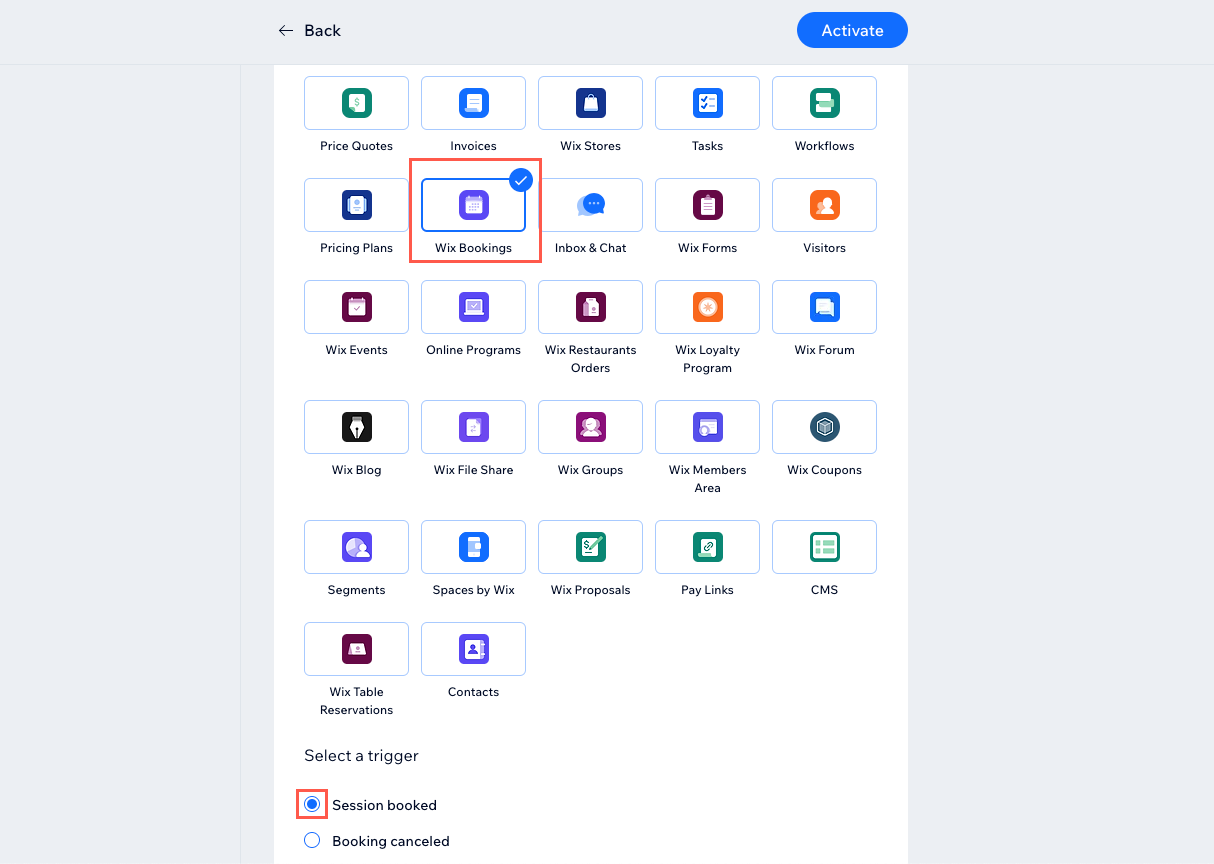The width and height of the screenshot is (1214, 864).
Task: Select the Wix Restaurants Orders icon
Action: click(590, 306)
